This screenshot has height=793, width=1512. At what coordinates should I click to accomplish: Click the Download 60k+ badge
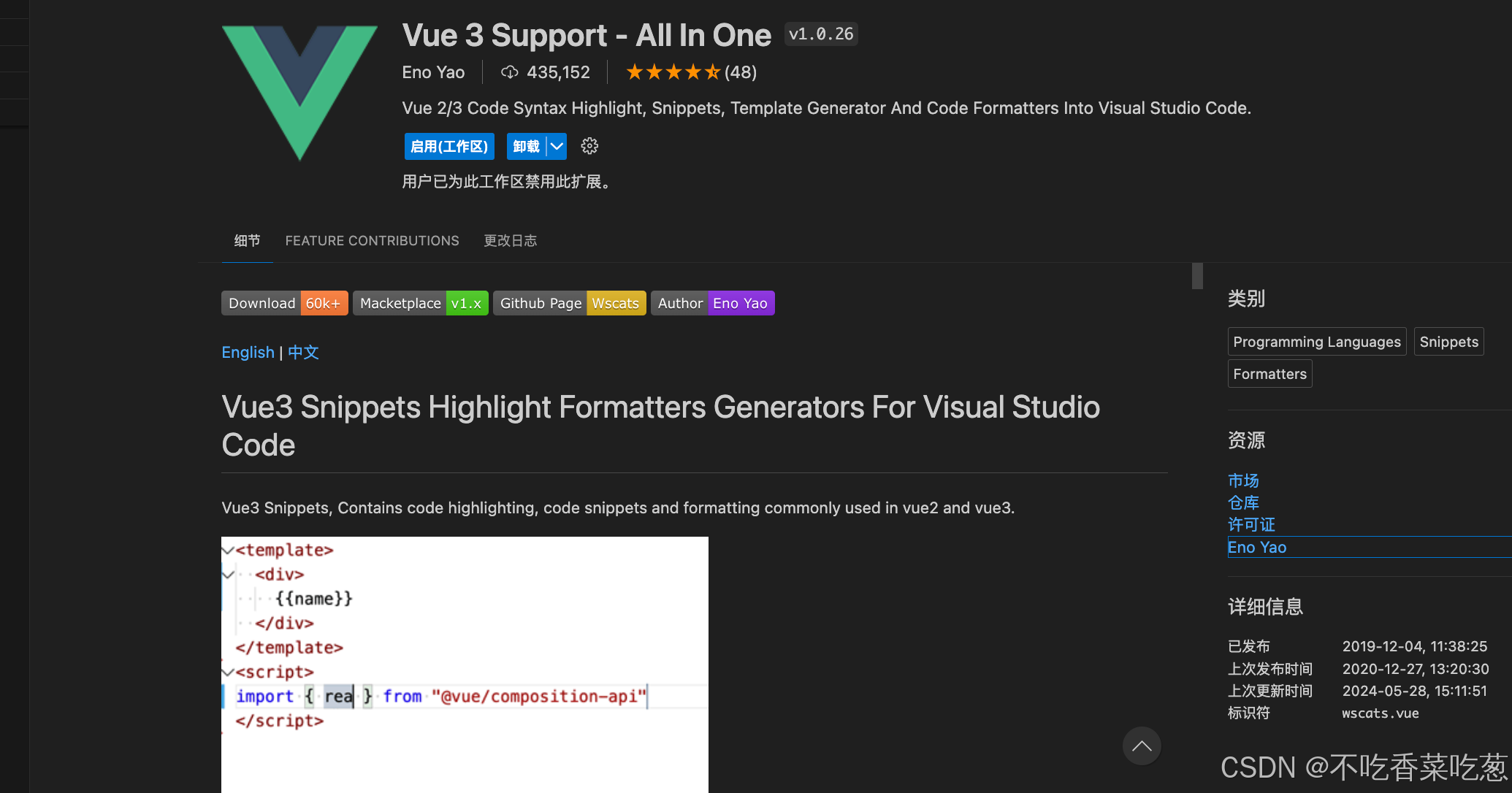click(284, 303)
